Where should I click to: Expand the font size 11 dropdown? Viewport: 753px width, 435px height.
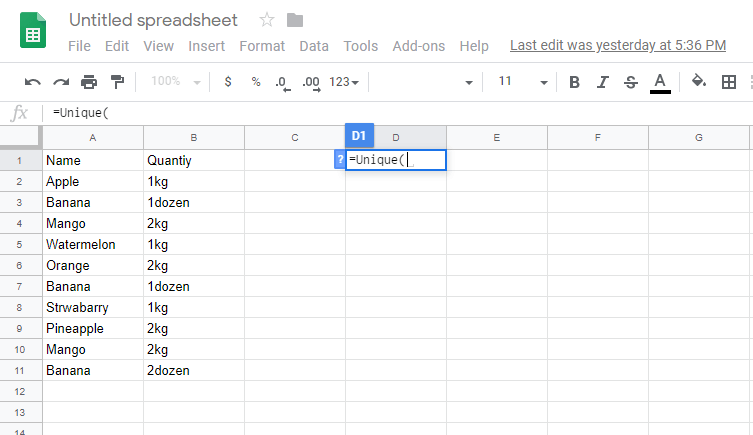click(x=522, y=82)
